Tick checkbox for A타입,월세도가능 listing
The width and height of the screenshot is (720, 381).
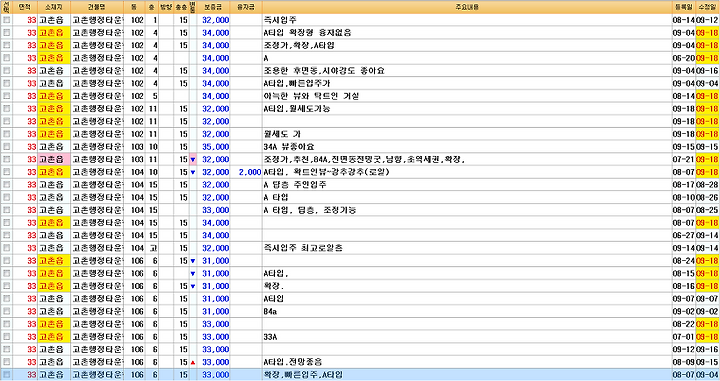(x=6, y=109)
